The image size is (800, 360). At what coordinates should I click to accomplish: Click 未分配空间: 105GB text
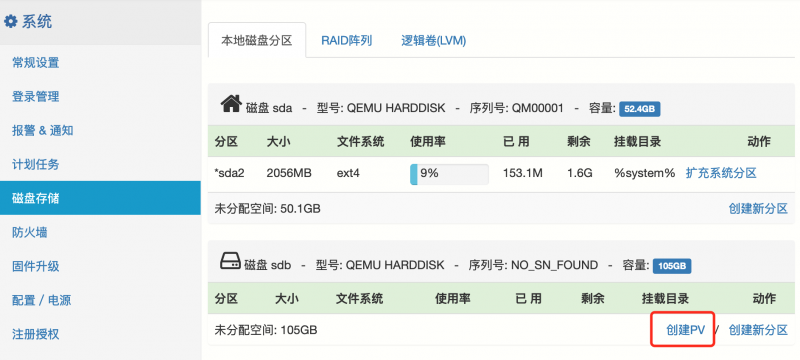coord(266,330)
